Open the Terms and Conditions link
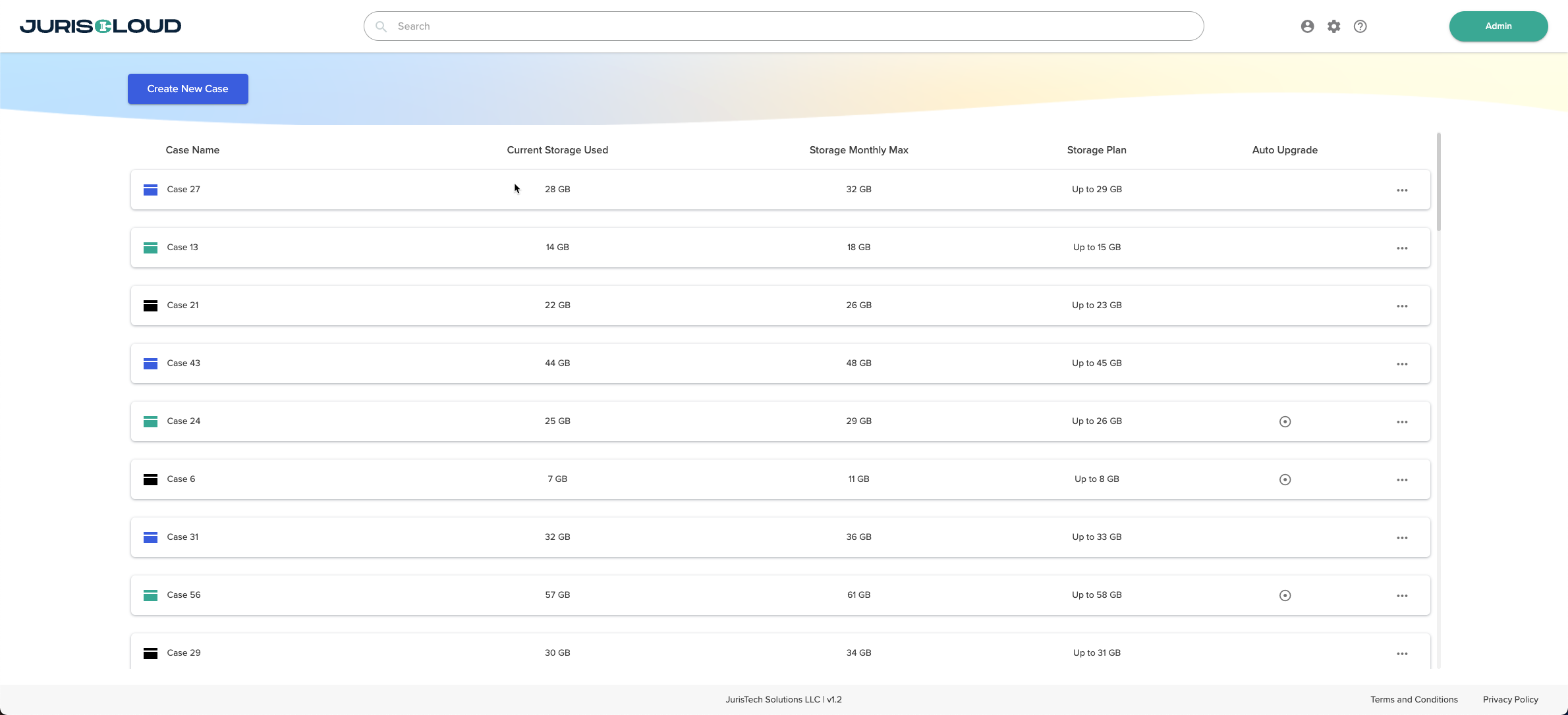 pos(1414,699)
